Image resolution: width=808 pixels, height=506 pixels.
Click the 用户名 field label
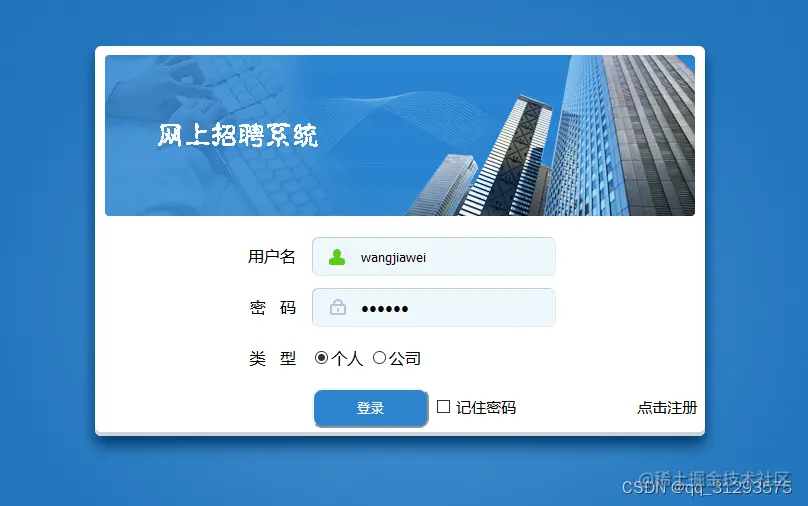272,257
